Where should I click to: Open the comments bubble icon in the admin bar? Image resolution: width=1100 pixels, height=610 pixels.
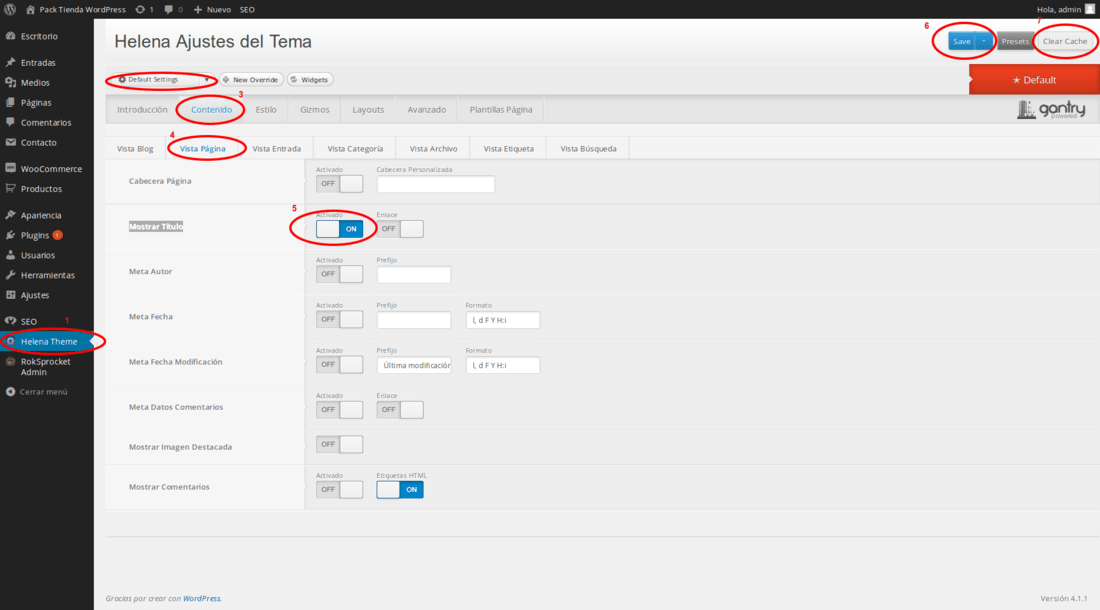coord(168,9)
